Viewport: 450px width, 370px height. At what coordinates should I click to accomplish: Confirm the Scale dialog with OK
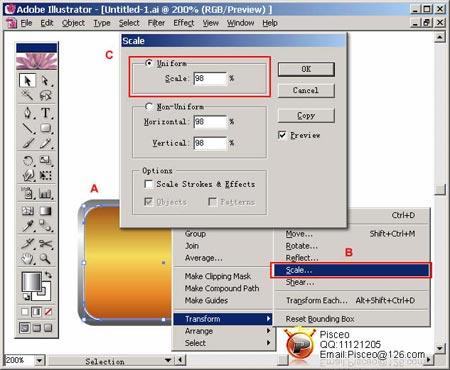[306, 69]
